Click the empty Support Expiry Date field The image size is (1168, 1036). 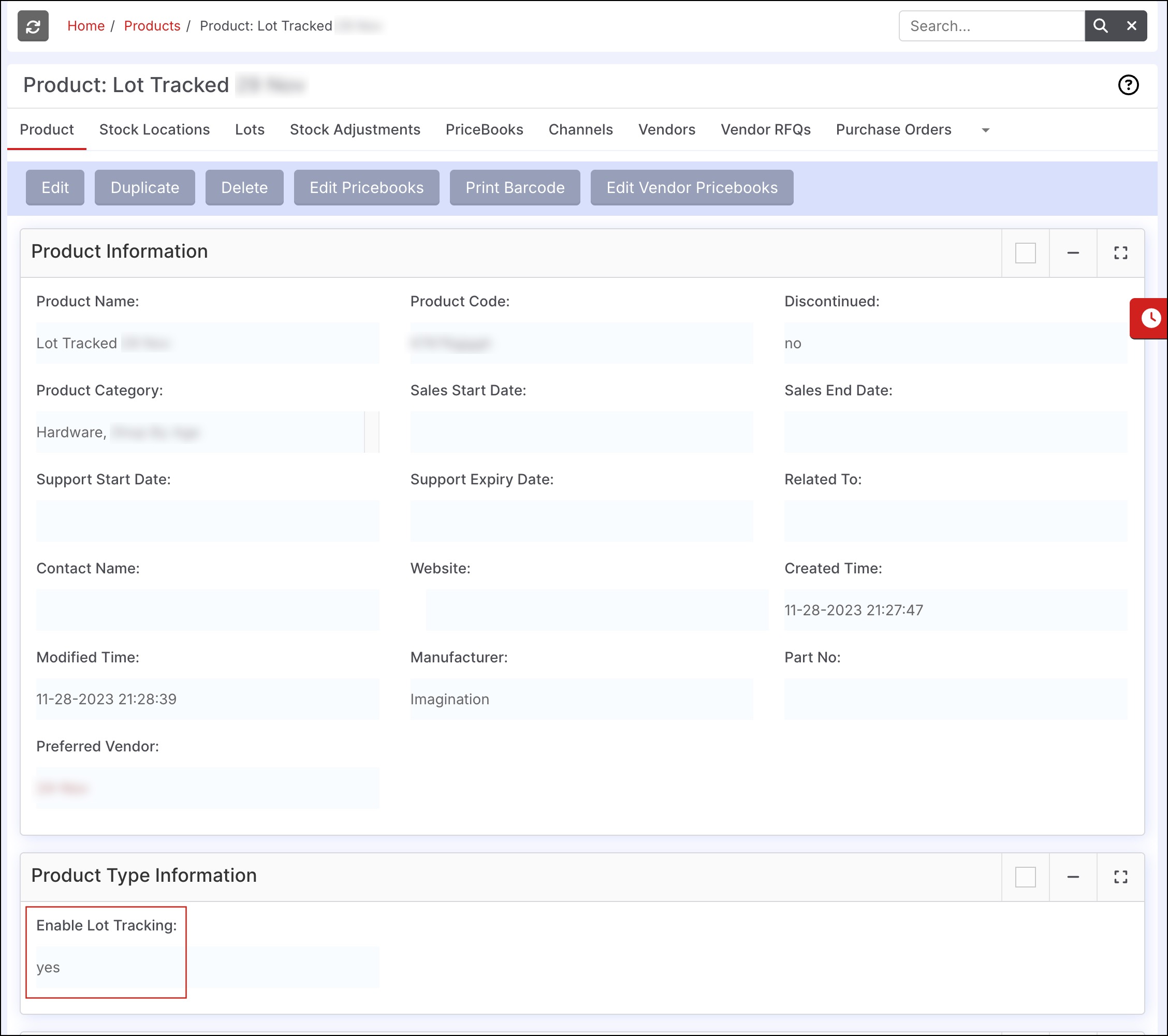tap(581, 522)
